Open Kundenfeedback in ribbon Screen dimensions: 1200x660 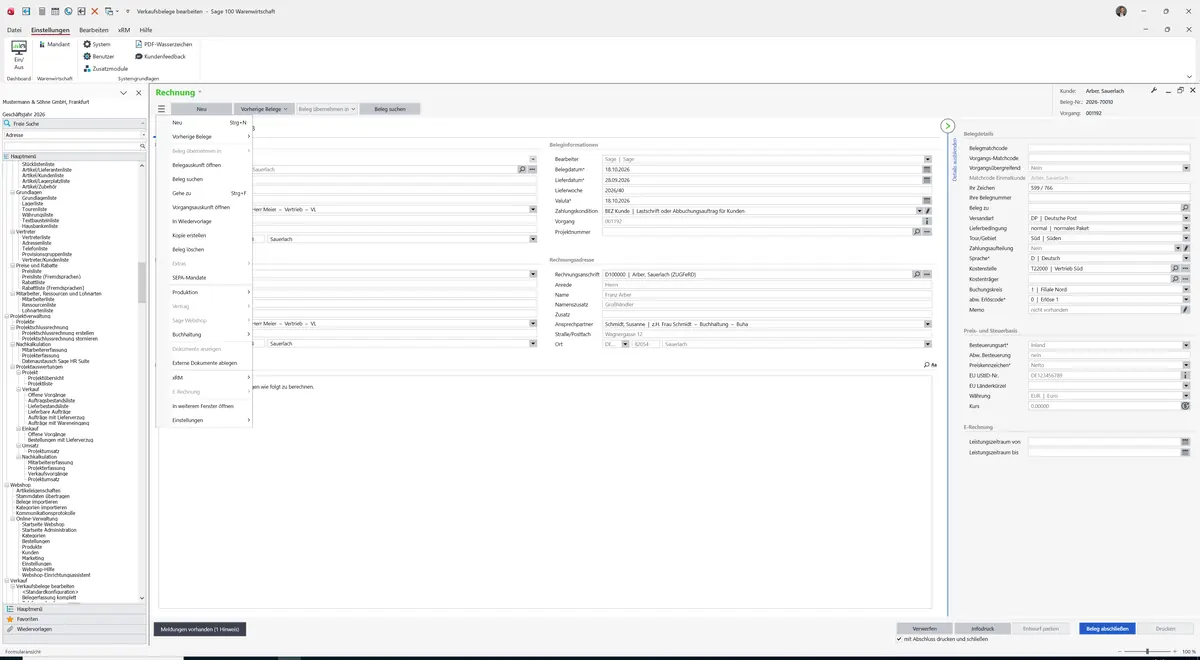click(x=160, y=56)
